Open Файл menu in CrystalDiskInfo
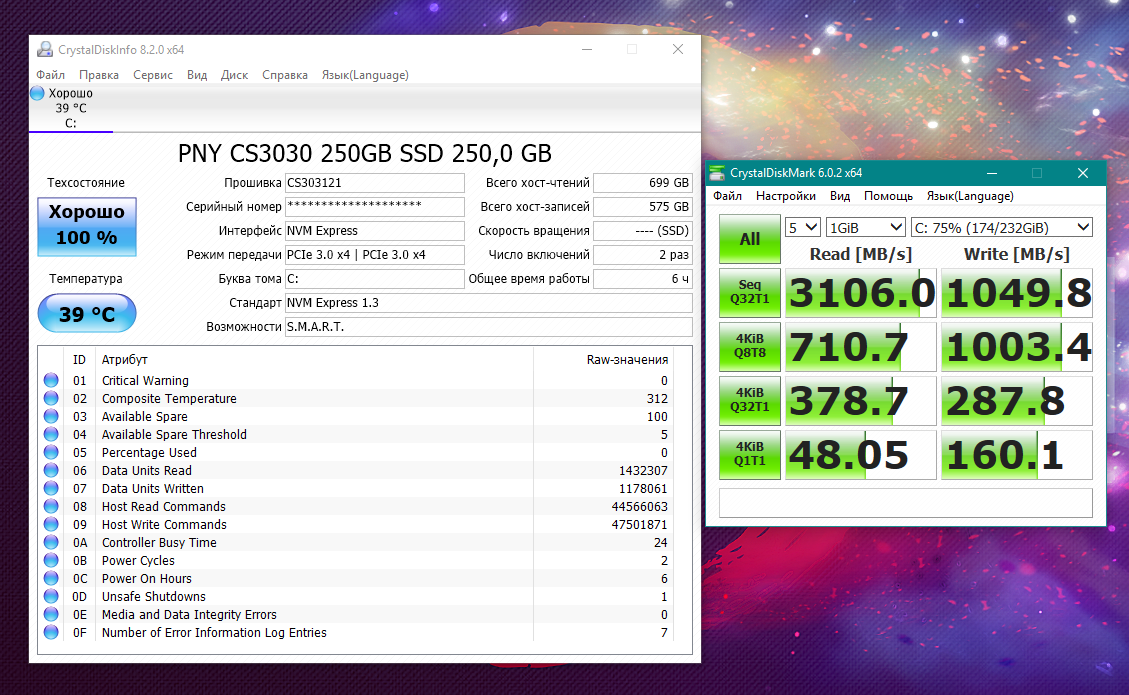Viewport: 1129px width, 695px height. click(x=50, y=75)
